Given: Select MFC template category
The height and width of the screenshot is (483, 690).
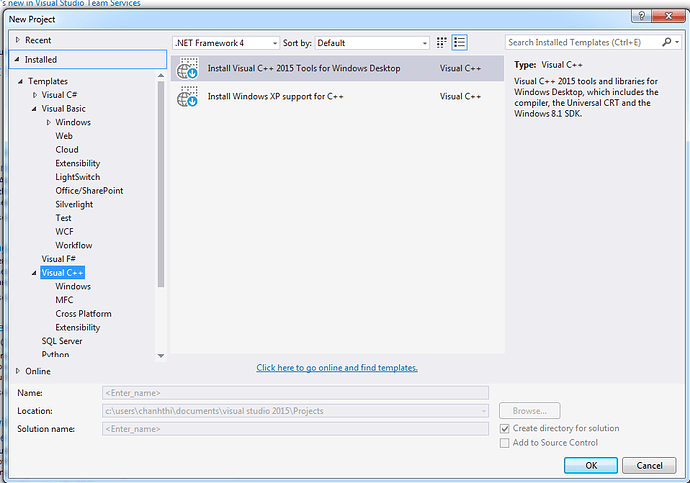Looking at the screenshot, I should point(64,300).
